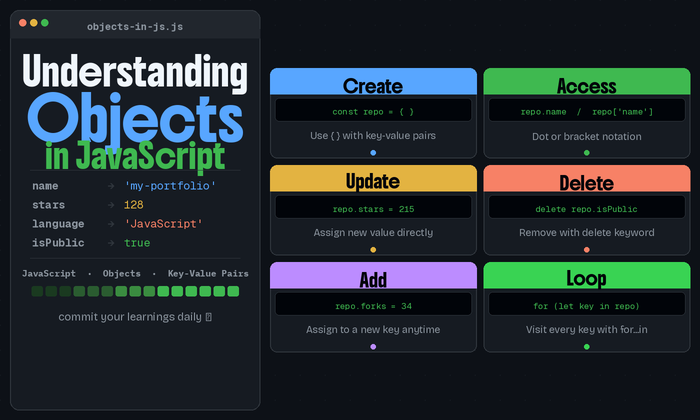Select the true boolean value

(137, 243)
